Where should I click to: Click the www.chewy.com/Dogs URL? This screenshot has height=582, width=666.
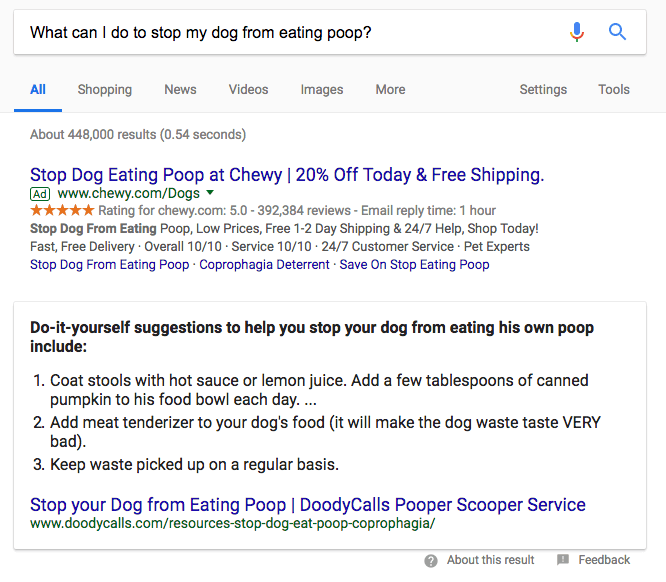coord(128,194)
